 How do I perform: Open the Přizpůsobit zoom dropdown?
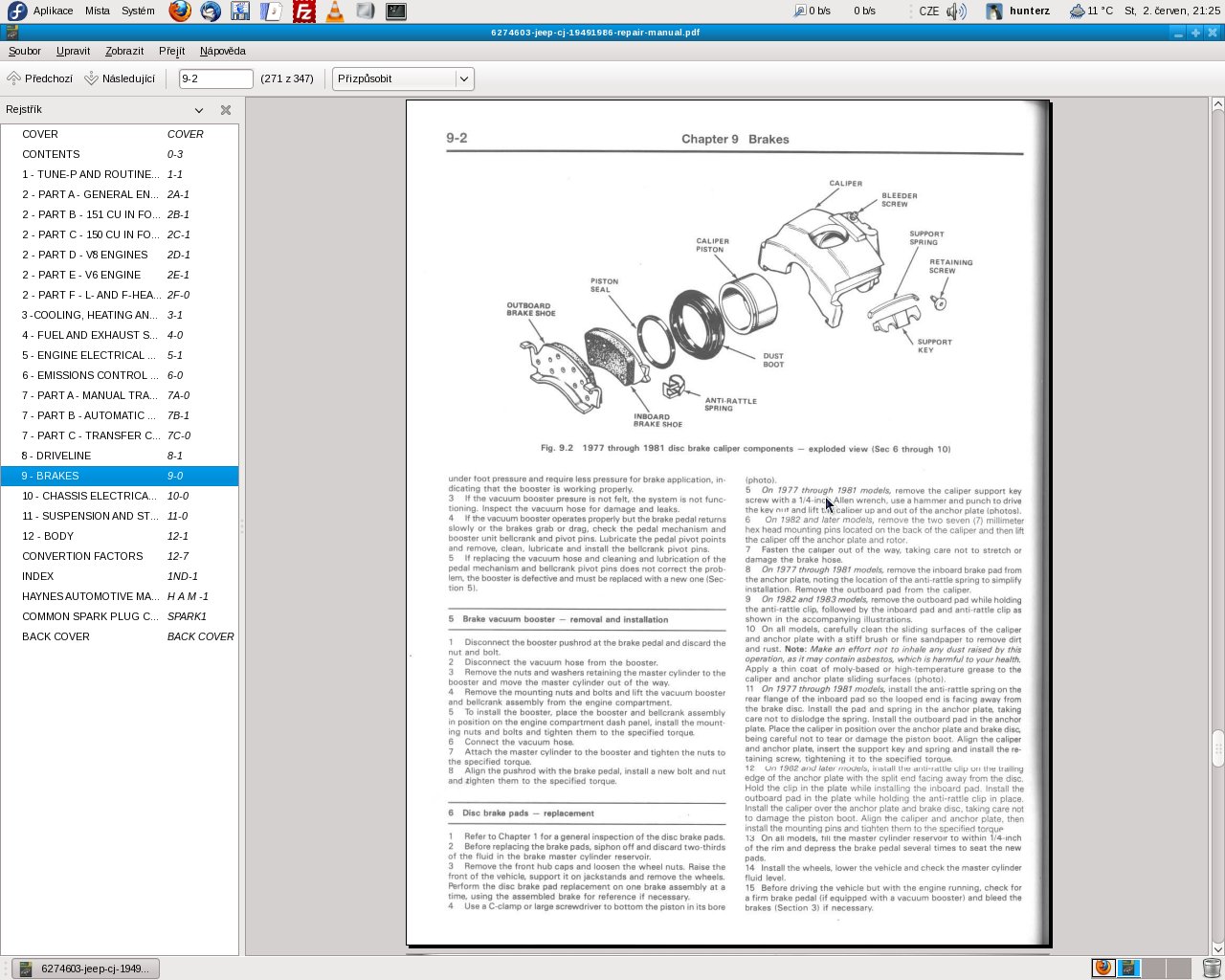(403, 78)
